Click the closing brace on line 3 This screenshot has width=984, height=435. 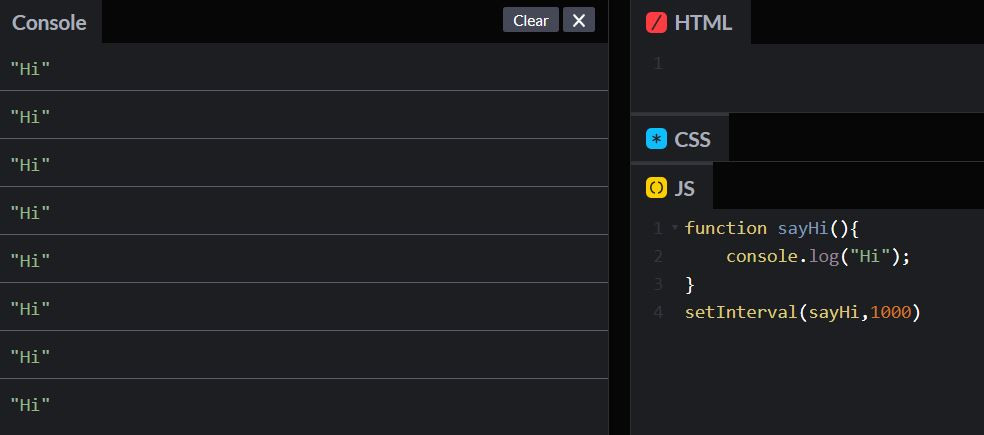click(690, 284)
